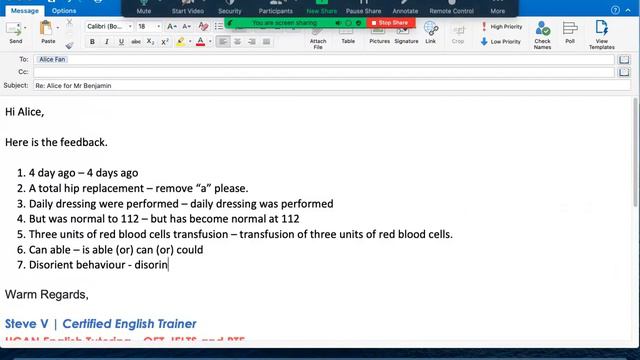Use the Format Painter brush icon
640x360 pixels.
69,46
